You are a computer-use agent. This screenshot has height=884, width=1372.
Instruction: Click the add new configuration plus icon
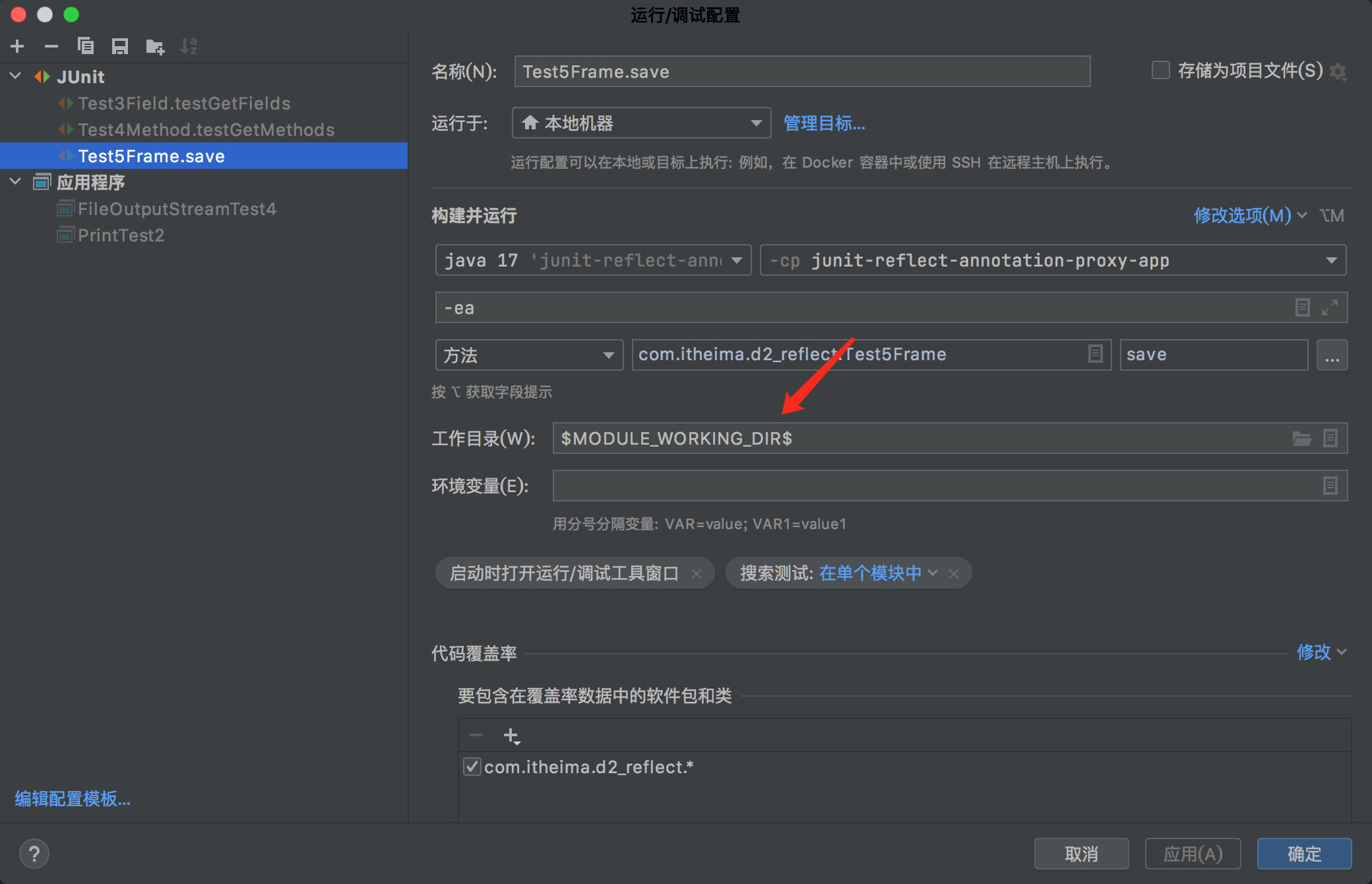18,46
